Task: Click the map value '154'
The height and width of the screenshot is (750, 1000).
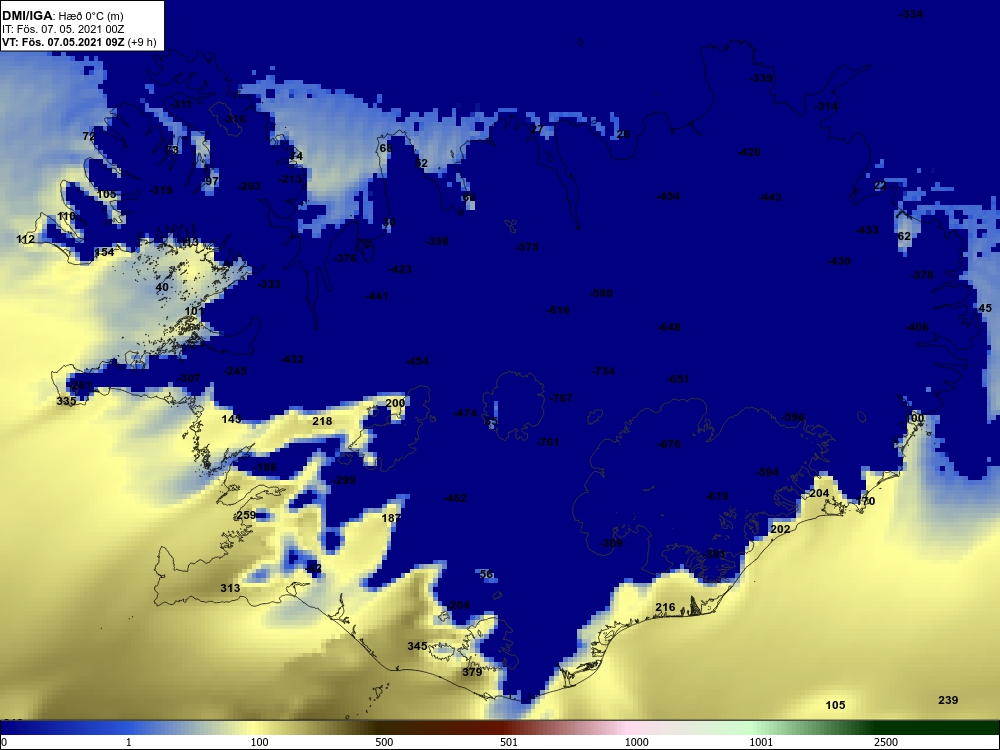Action: pyautogui.click(x=104, y=252)
